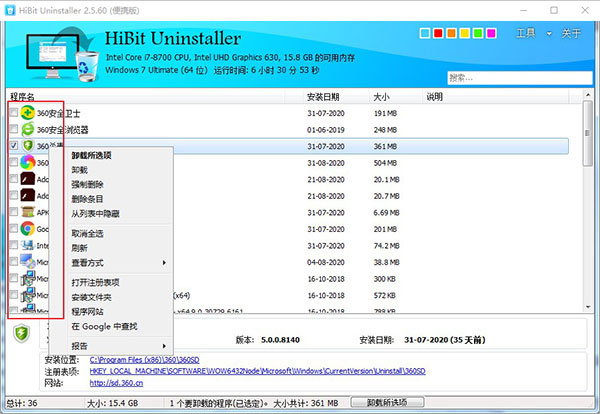Open the http://sd.360.cn website link
This screenshot has width=600, height=414.
pos(116,383)
